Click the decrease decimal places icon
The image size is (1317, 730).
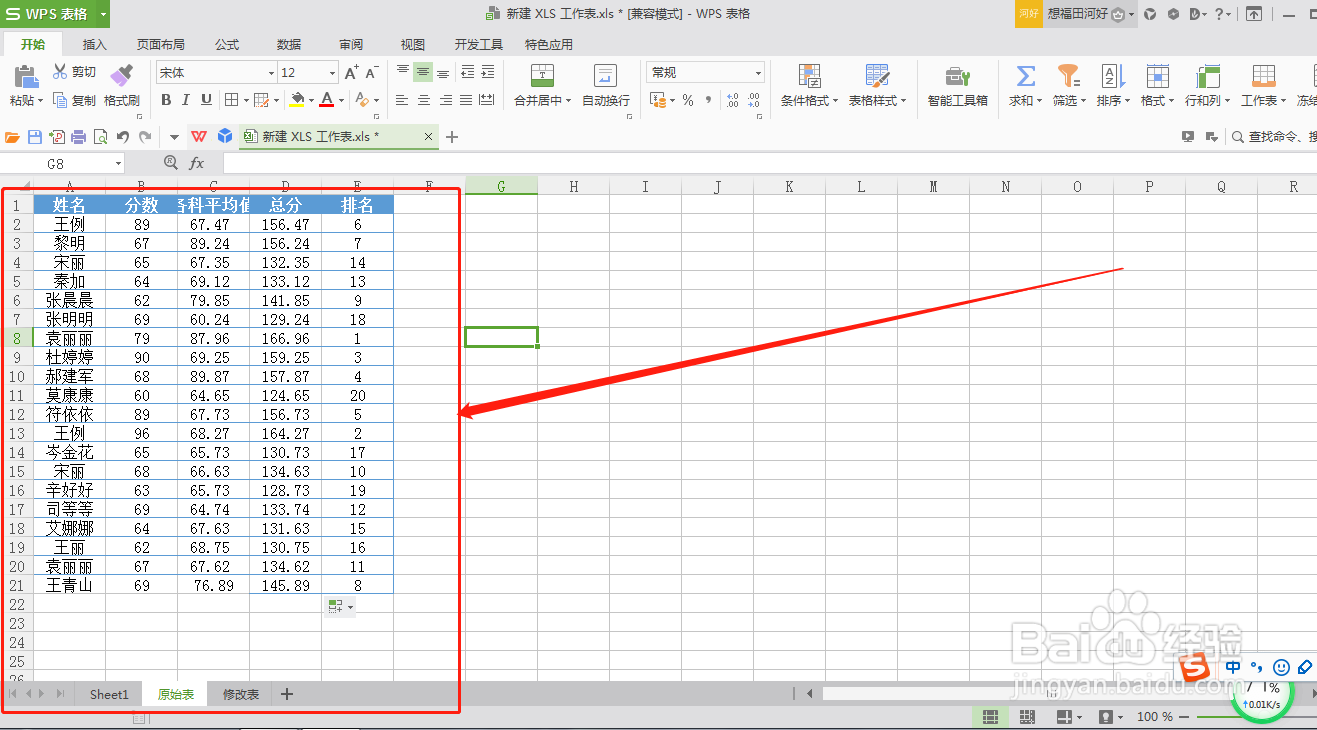click(x=754, y=100)
